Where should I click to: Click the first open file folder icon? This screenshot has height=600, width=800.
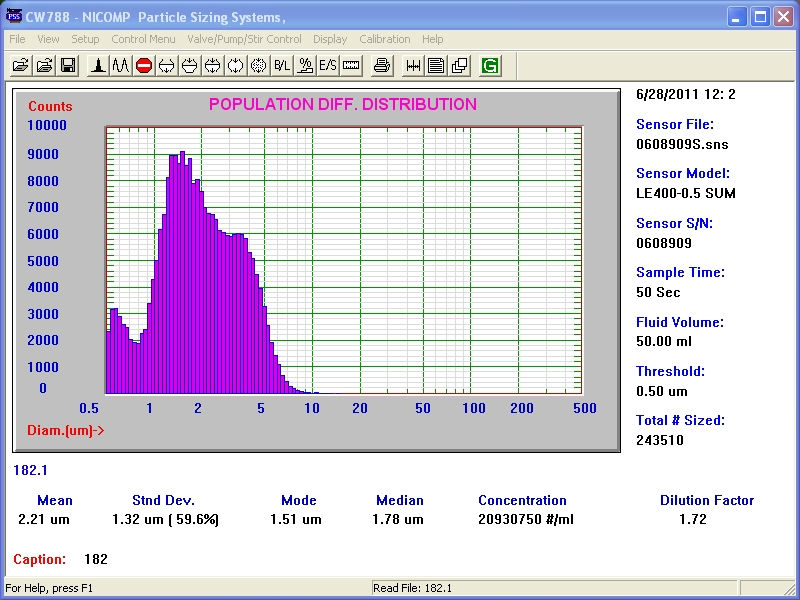pos(20,66)
